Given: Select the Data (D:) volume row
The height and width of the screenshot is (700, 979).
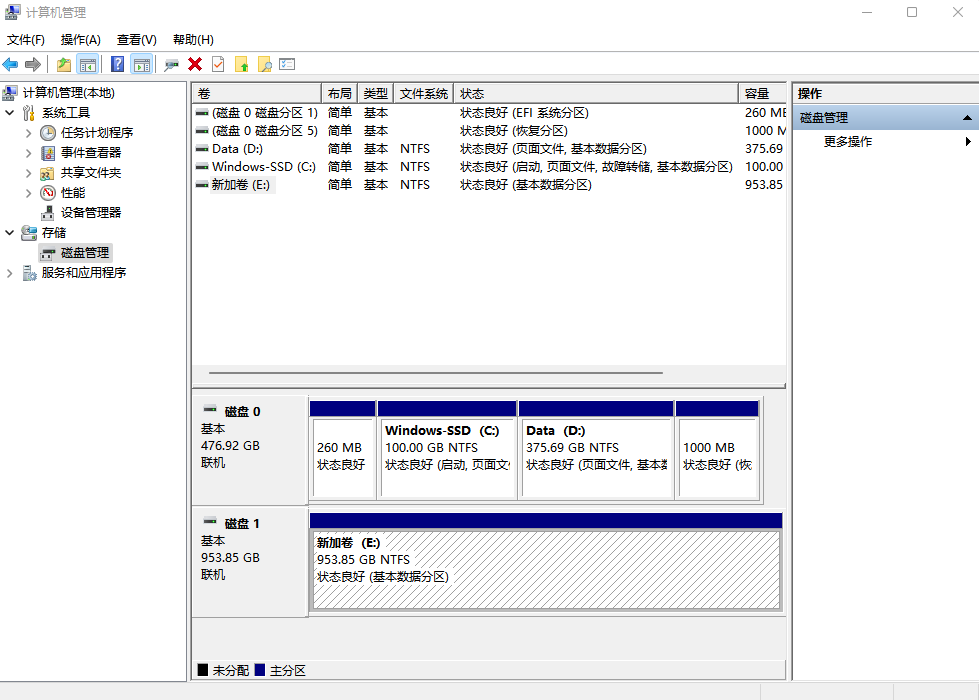Looking at the screenshot, I should 489,149.
